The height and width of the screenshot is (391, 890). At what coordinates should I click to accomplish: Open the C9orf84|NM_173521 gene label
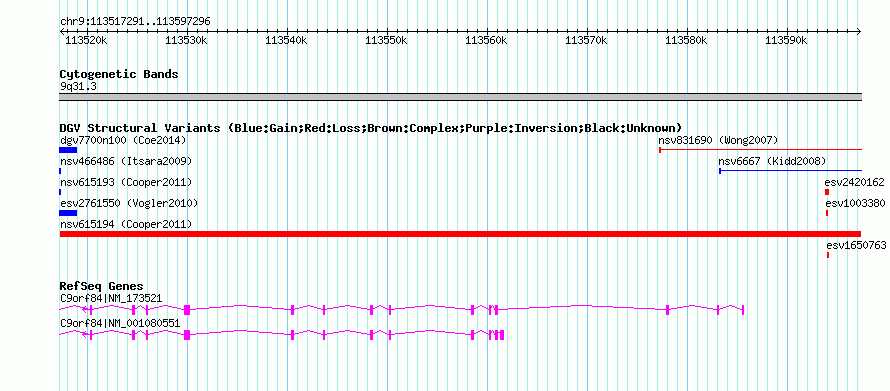(x=111, y=298)
